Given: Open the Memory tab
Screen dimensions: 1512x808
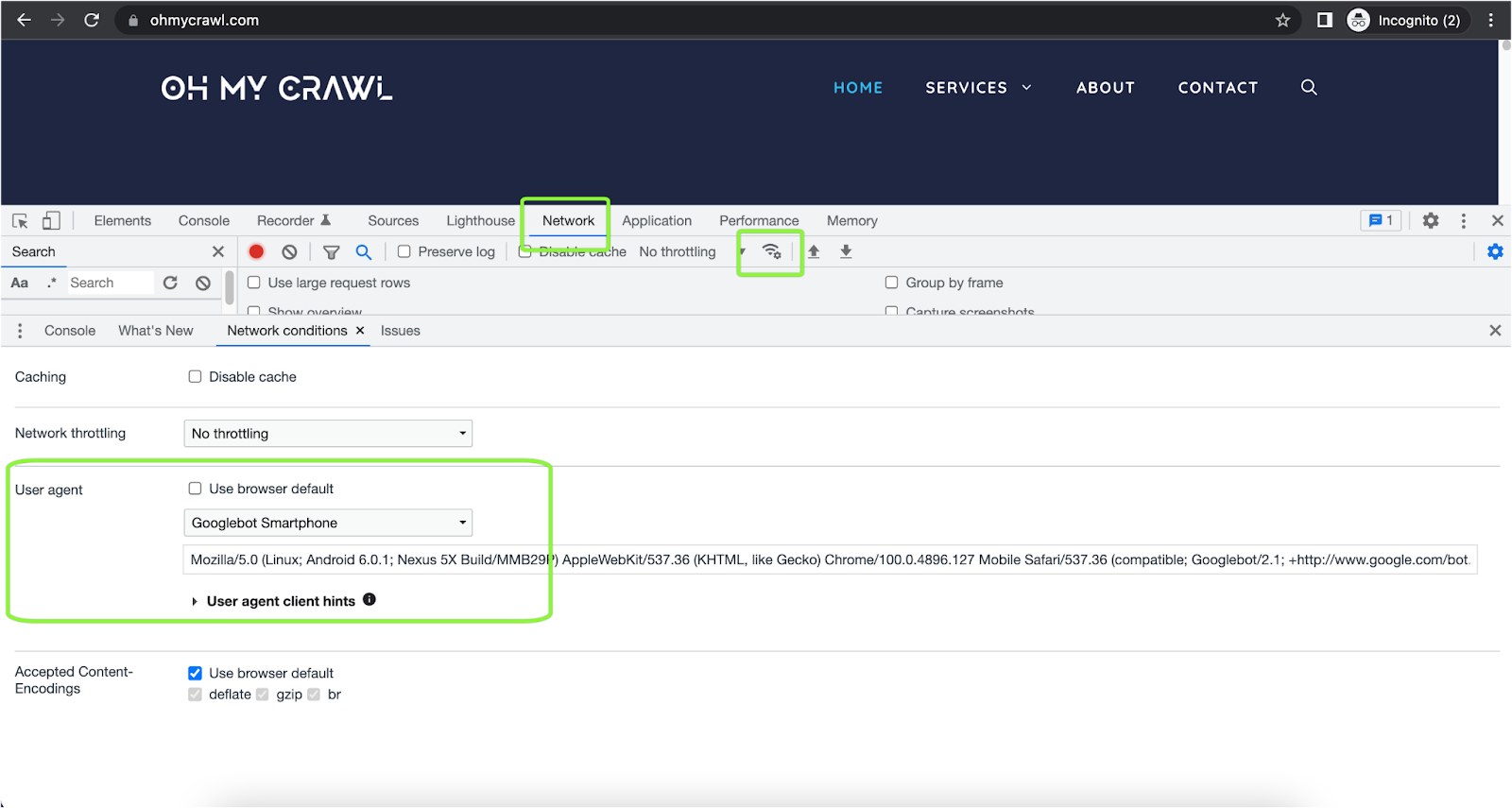Looking at the screenshot, I should pos(852,220).
